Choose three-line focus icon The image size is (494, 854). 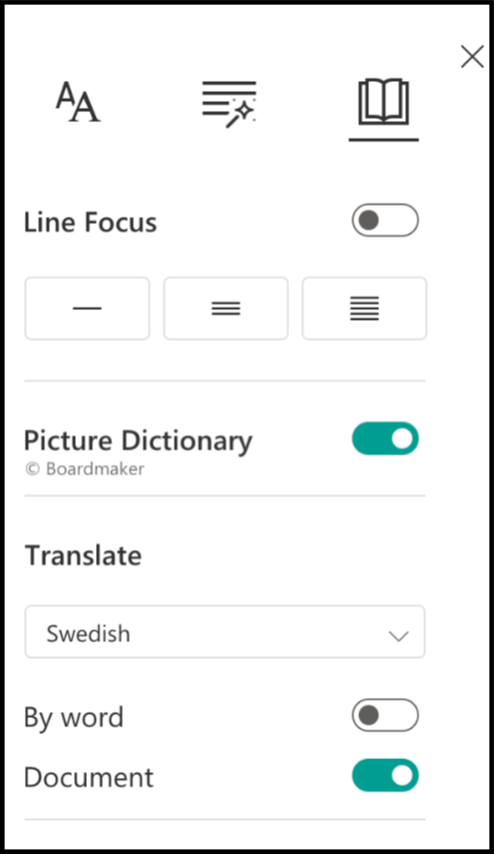[x=226, y=308]
